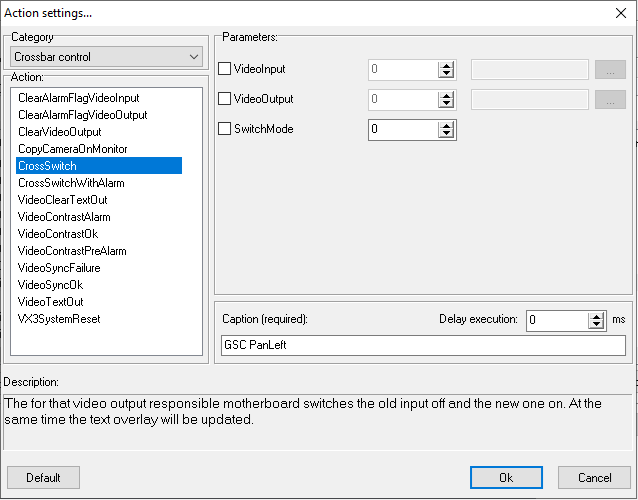Screen dimensions: 638x500
Task: Select VideoTextOut action
Action: pyautogui.click(x=51, y=302)
